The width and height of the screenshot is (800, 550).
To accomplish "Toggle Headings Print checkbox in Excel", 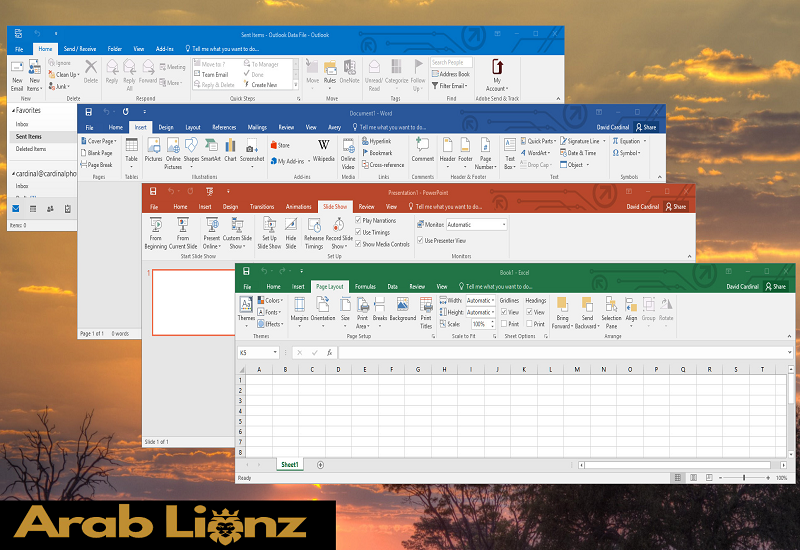I will pos(529,323).
